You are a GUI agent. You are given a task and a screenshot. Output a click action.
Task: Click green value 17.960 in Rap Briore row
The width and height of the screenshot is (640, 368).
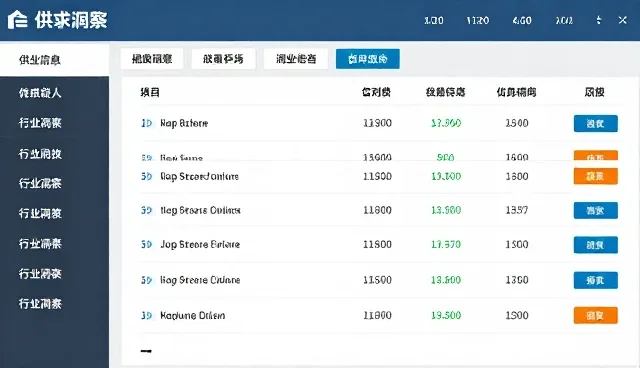446,123
